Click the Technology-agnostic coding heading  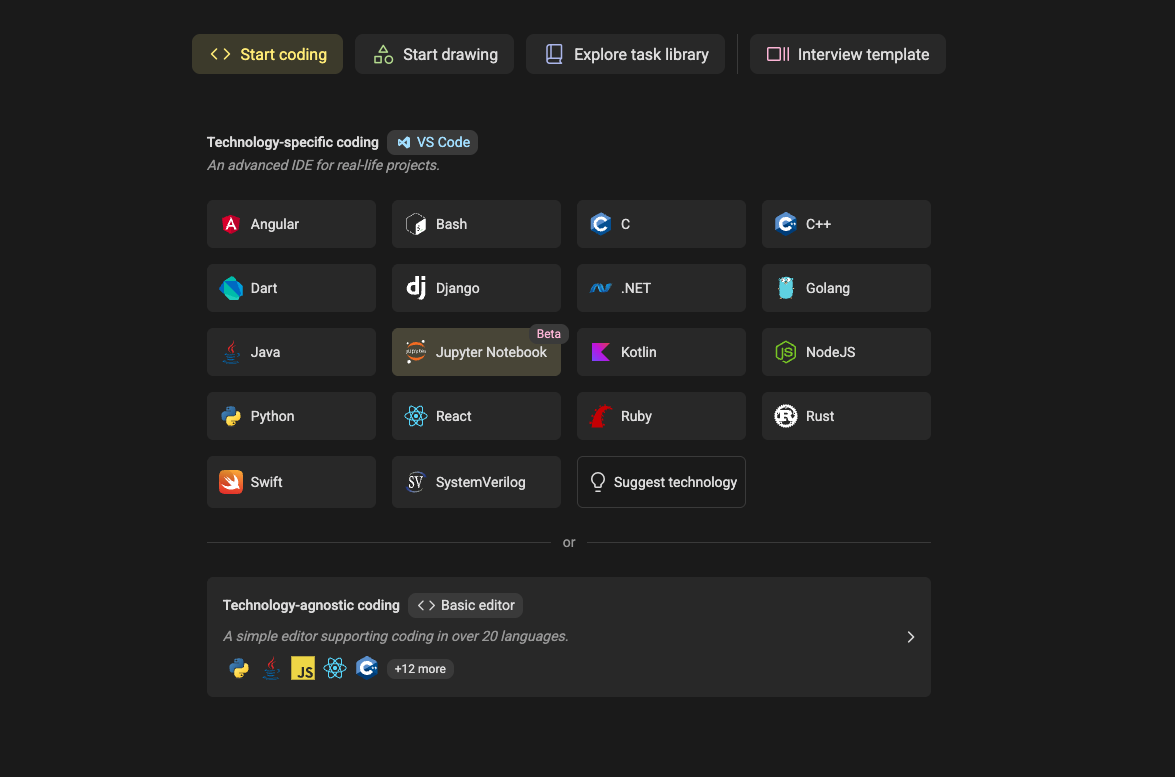coord(311,605)
